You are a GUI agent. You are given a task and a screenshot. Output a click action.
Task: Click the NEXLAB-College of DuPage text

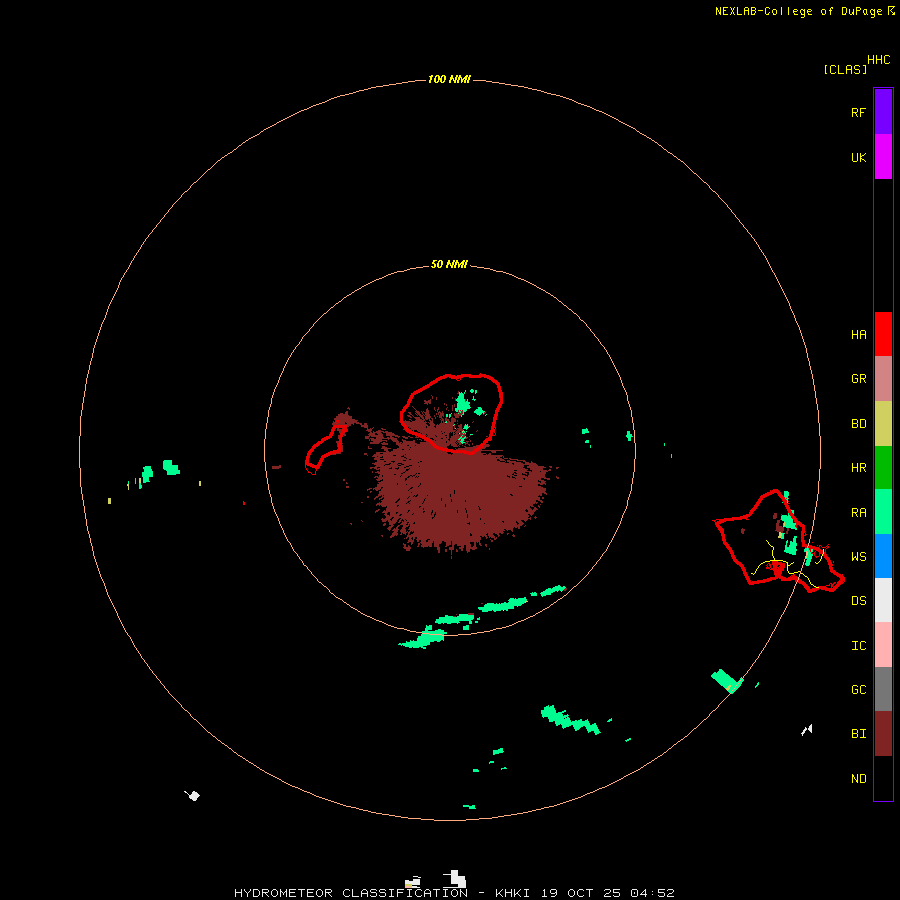798,11
